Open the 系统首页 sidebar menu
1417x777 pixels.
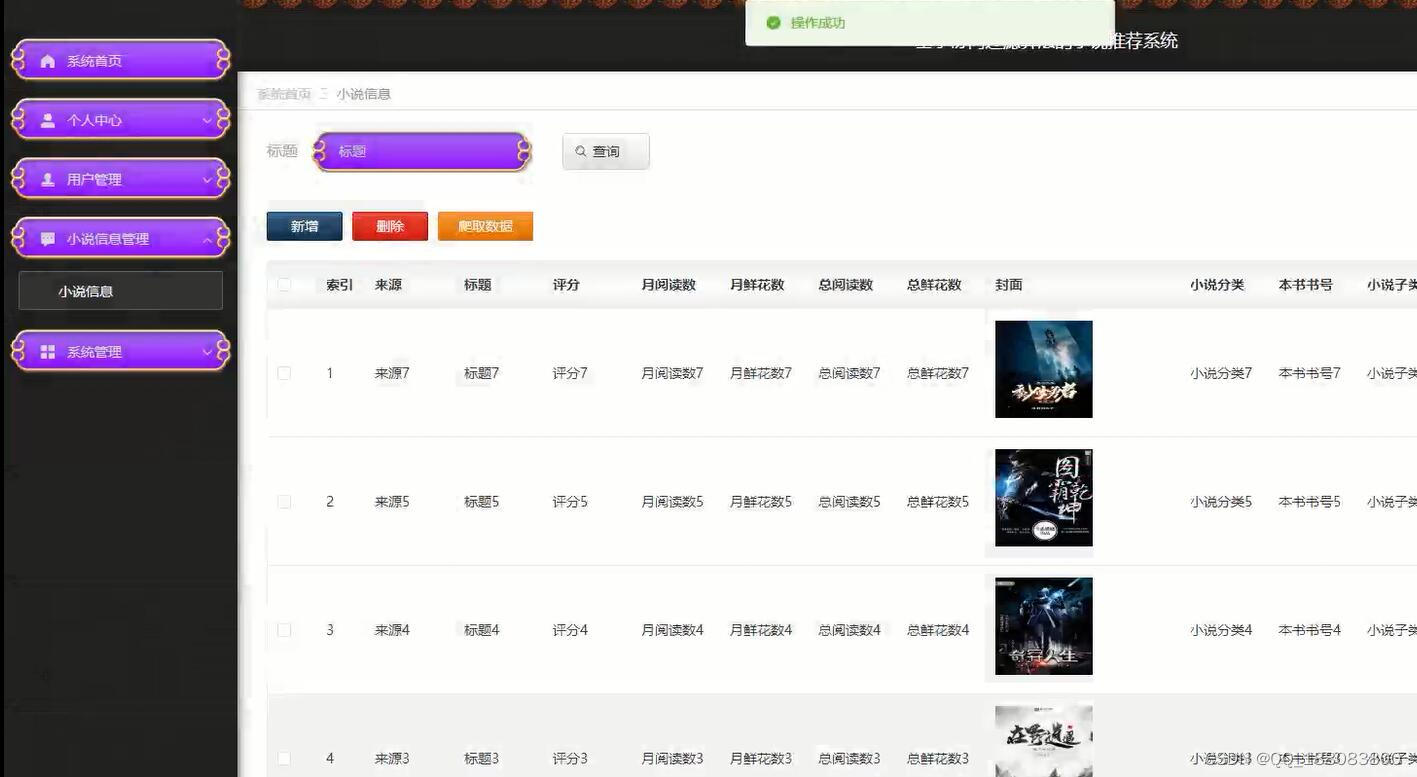coord(120,61)
